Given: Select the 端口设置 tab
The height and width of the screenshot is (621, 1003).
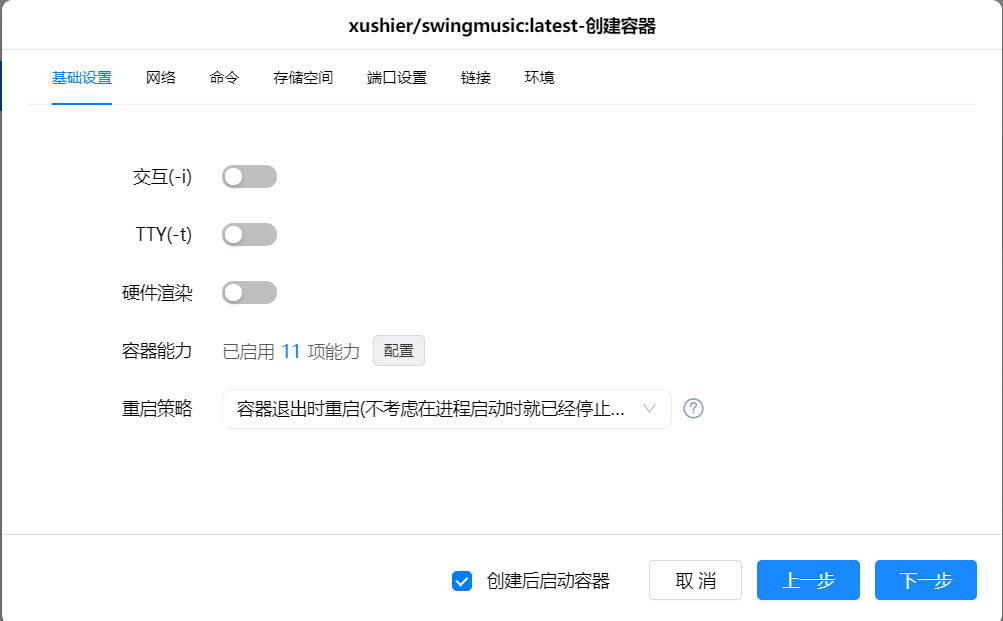Looking at the screenshot, I should coord(397,78).
